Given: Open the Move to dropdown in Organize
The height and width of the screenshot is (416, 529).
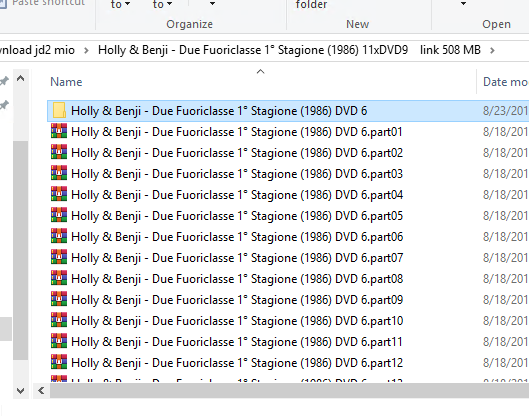Looking at the screenshot, I should pos(120,4).
